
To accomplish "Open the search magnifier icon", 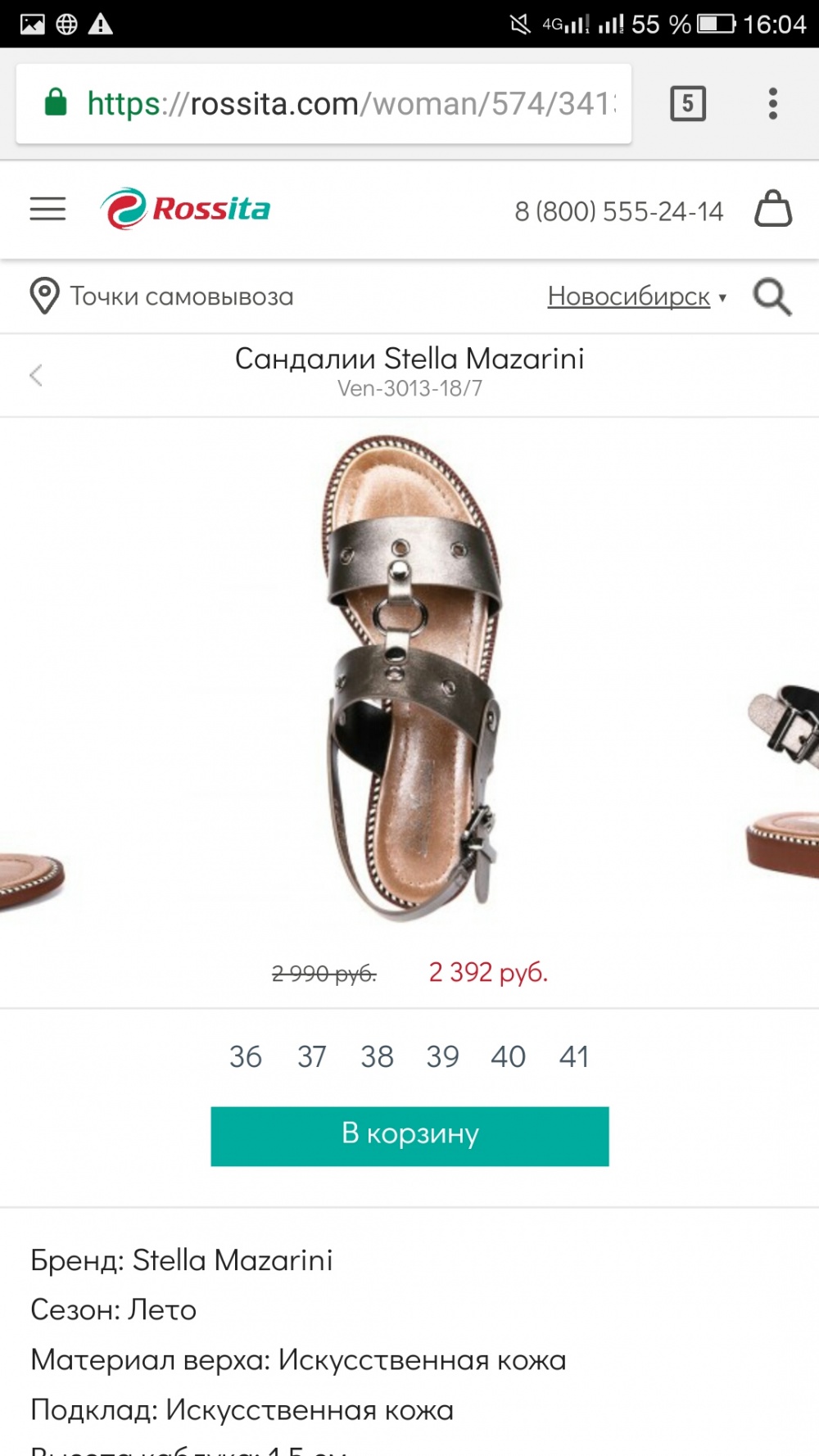I will 771,296.
